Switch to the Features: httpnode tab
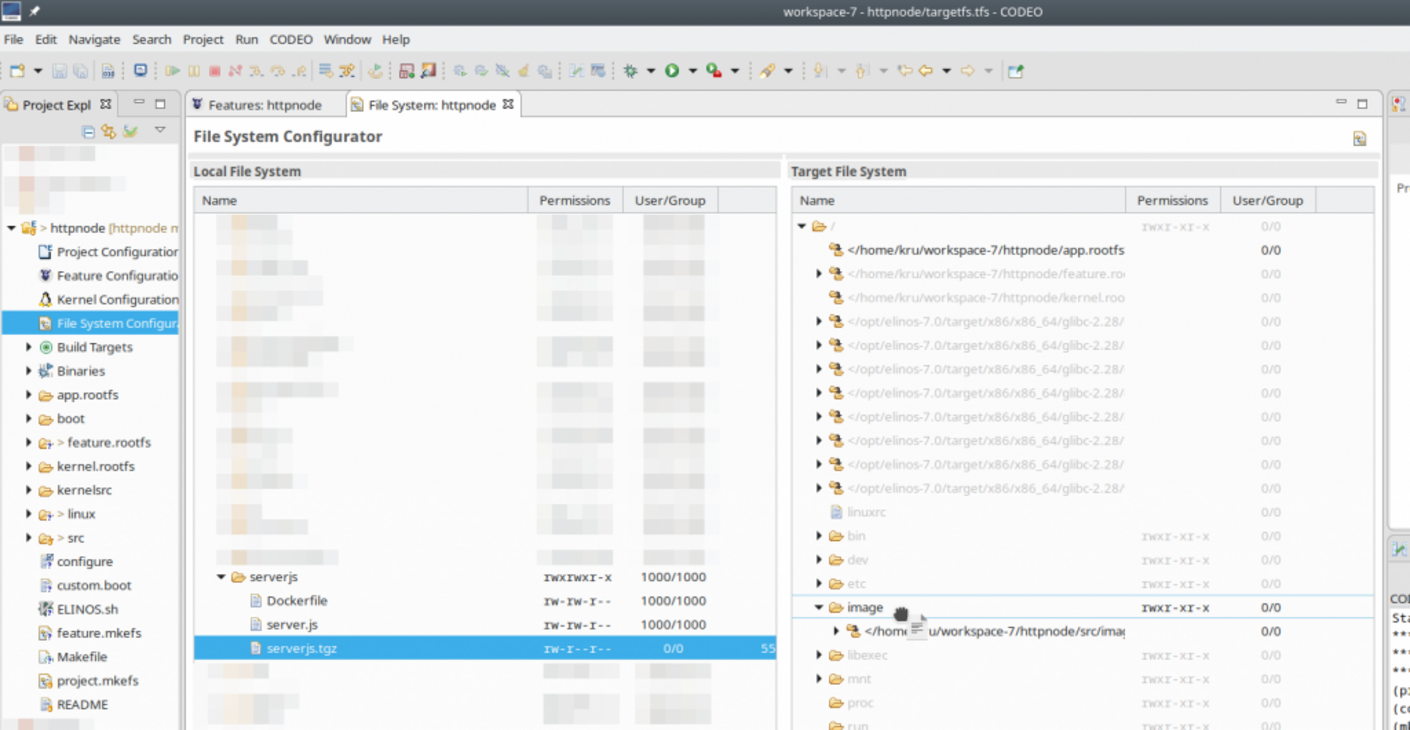Screen dimensions: 1410x730 click(264, 104)
